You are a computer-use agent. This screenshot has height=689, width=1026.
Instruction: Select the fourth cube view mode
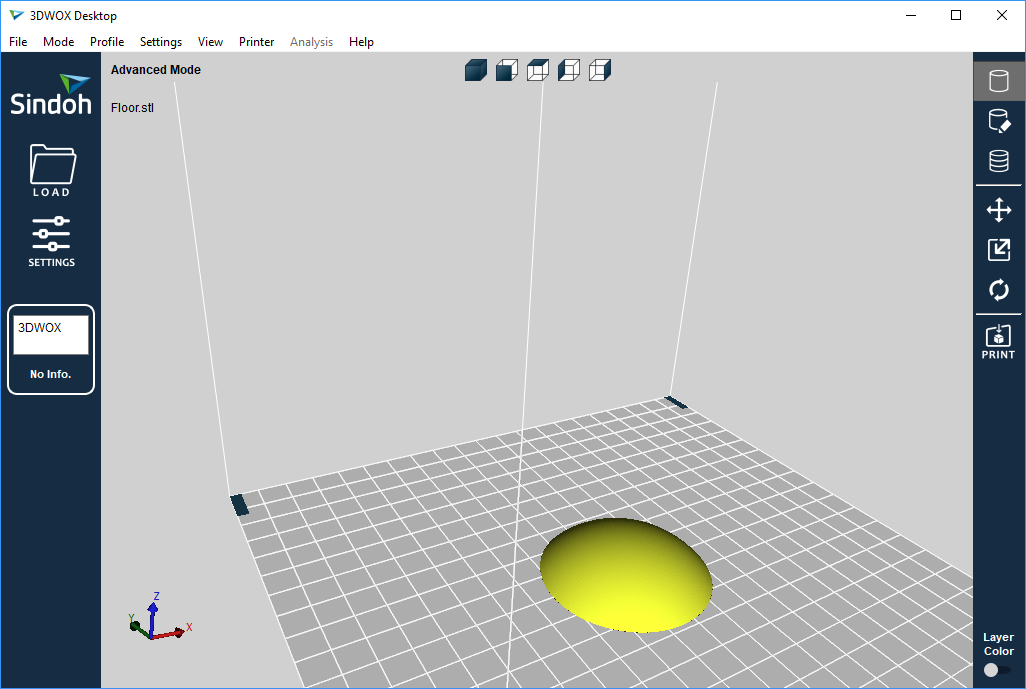(569, 70)
